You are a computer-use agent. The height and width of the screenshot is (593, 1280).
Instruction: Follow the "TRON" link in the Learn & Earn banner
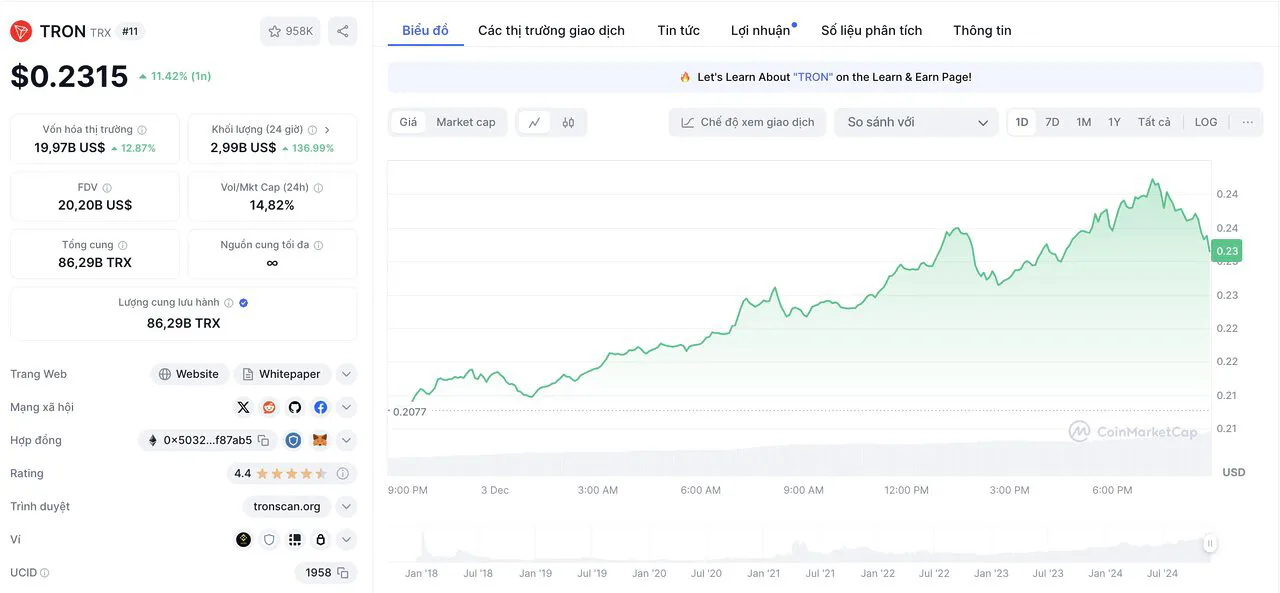pyautogui.click(x=813, y=77)
